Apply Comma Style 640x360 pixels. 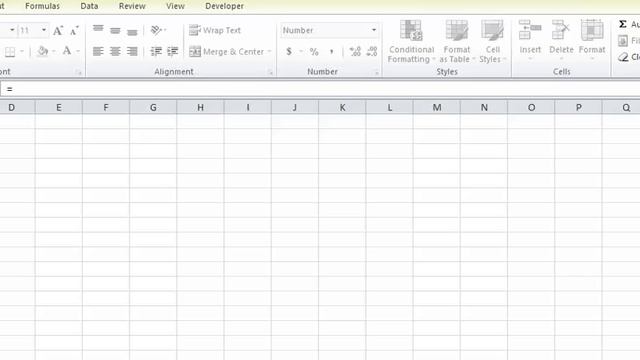pyautogui.click(x=331, y=51)
